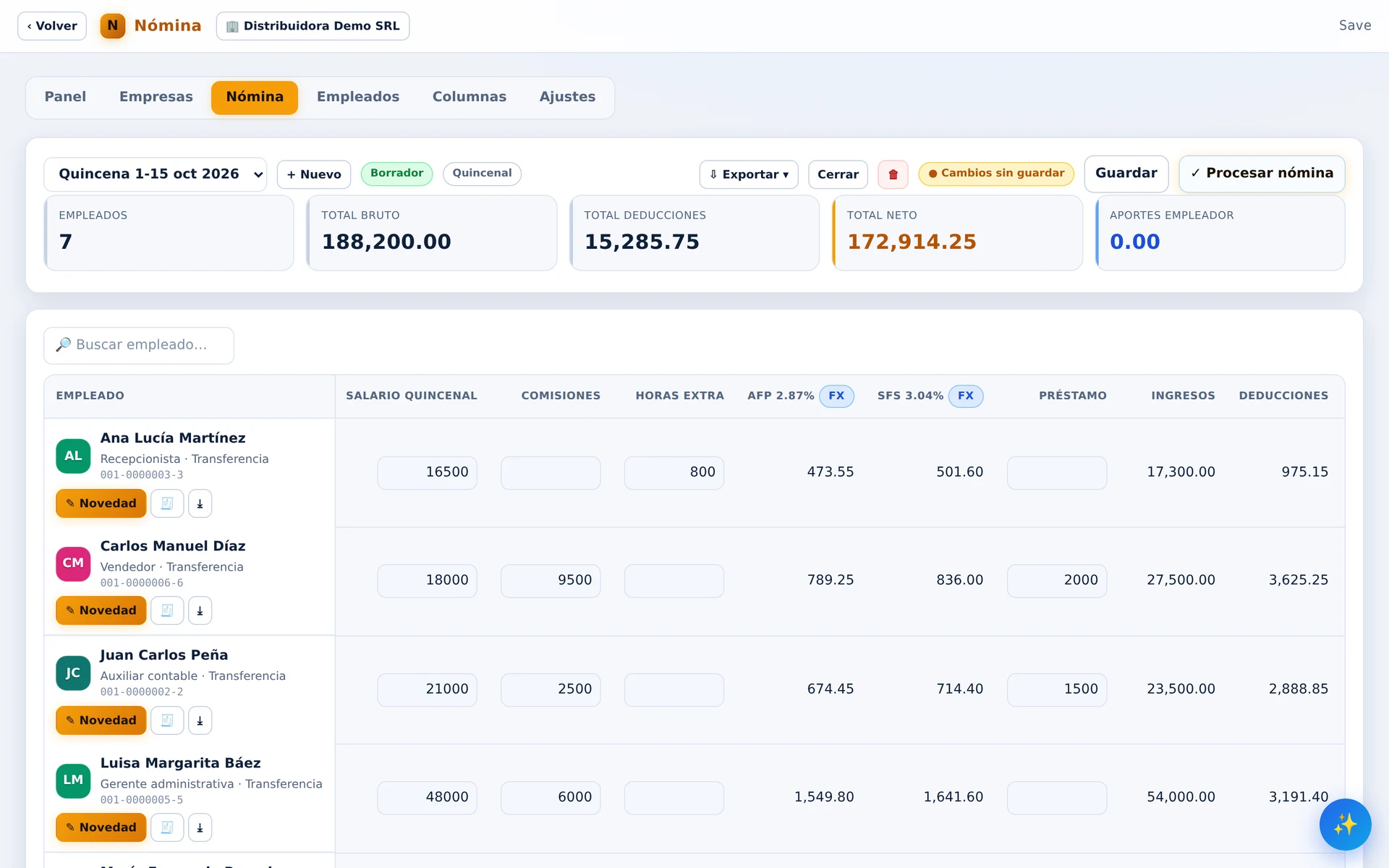Click the Cerrar button
Image resolution: width=1389 pixels, height=868 pixels.
point(838,174)
